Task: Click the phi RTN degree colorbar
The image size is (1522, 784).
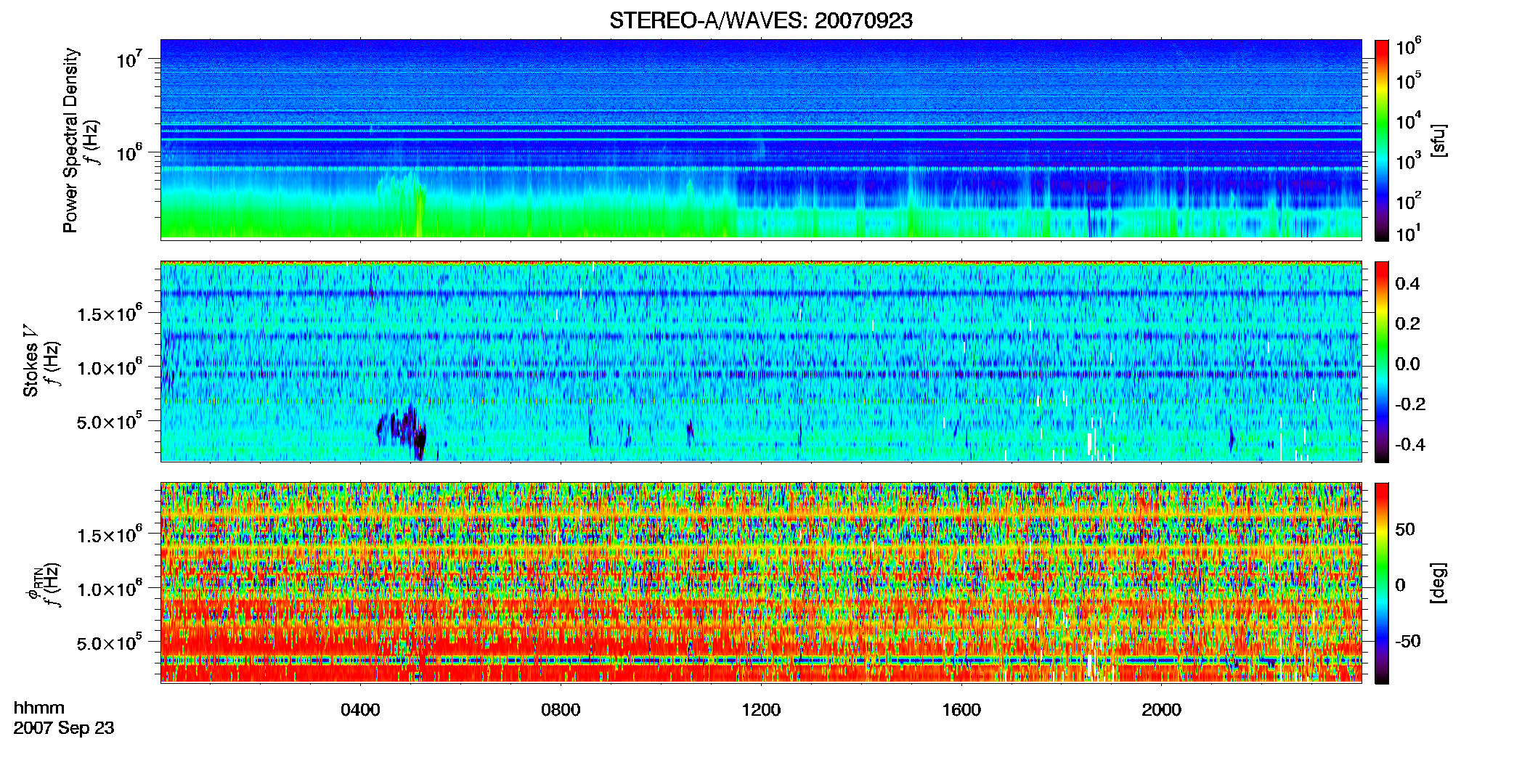Action: click(x=1382, y=583)
